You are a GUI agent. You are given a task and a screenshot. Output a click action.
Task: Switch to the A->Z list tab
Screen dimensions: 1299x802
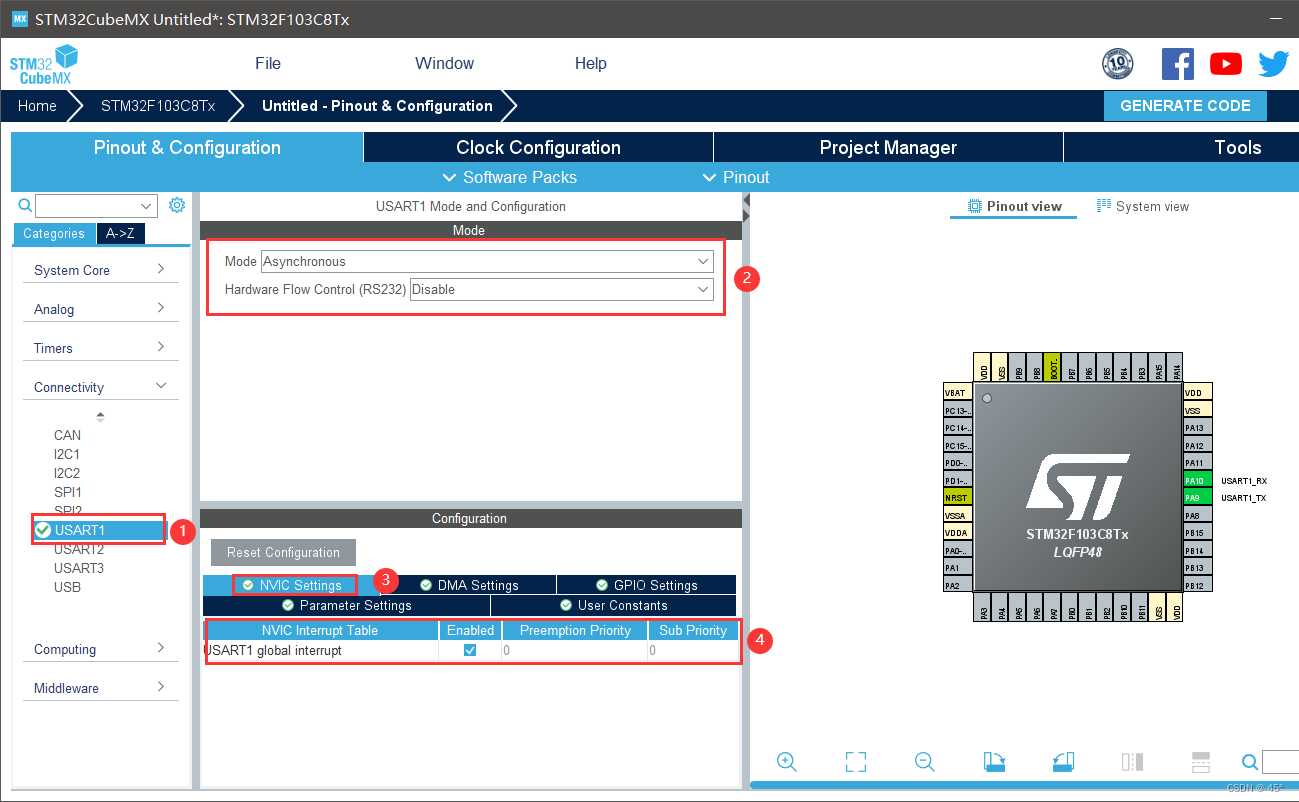[x=121, y=233]
